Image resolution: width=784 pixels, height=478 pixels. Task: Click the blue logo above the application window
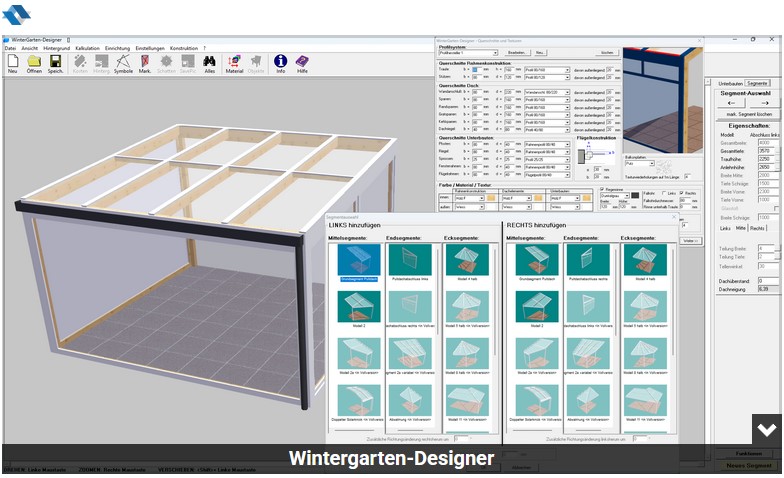tap(16, 15)
